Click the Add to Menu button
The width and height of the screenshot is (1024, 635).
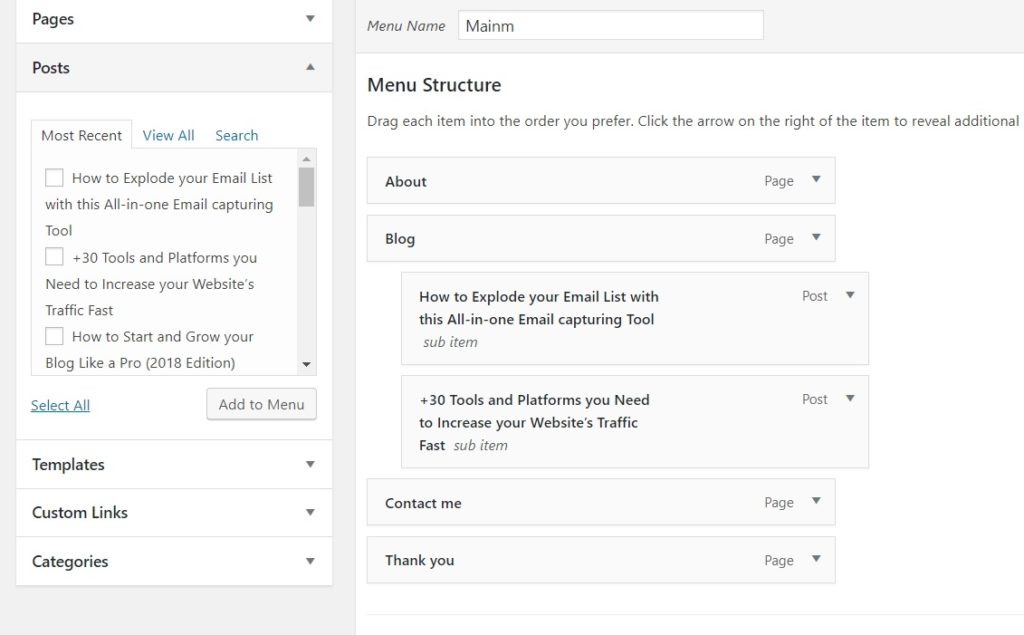coord(261,404)
